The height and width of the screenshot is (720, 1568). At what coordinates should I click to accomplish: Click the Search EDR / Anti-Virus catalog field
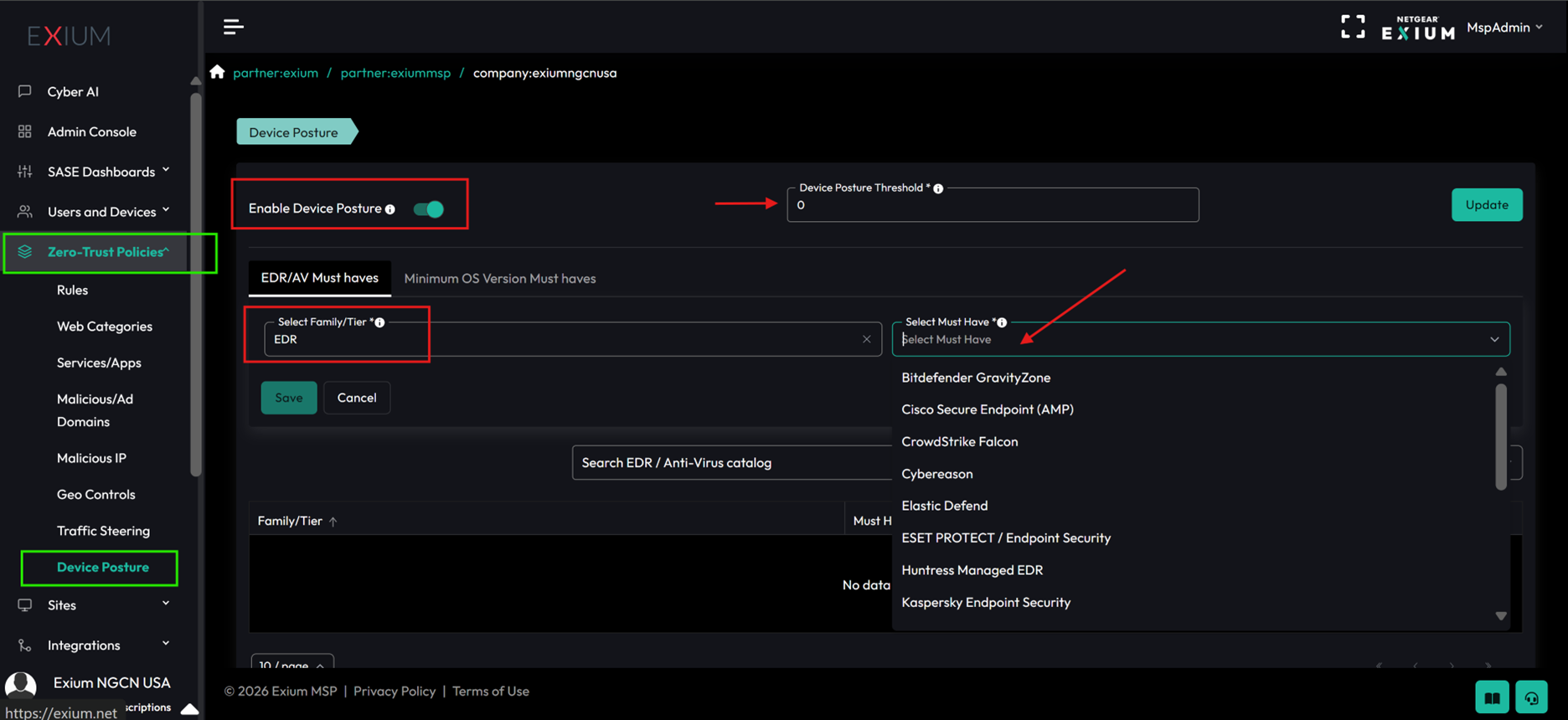click(x=732, y=463)
